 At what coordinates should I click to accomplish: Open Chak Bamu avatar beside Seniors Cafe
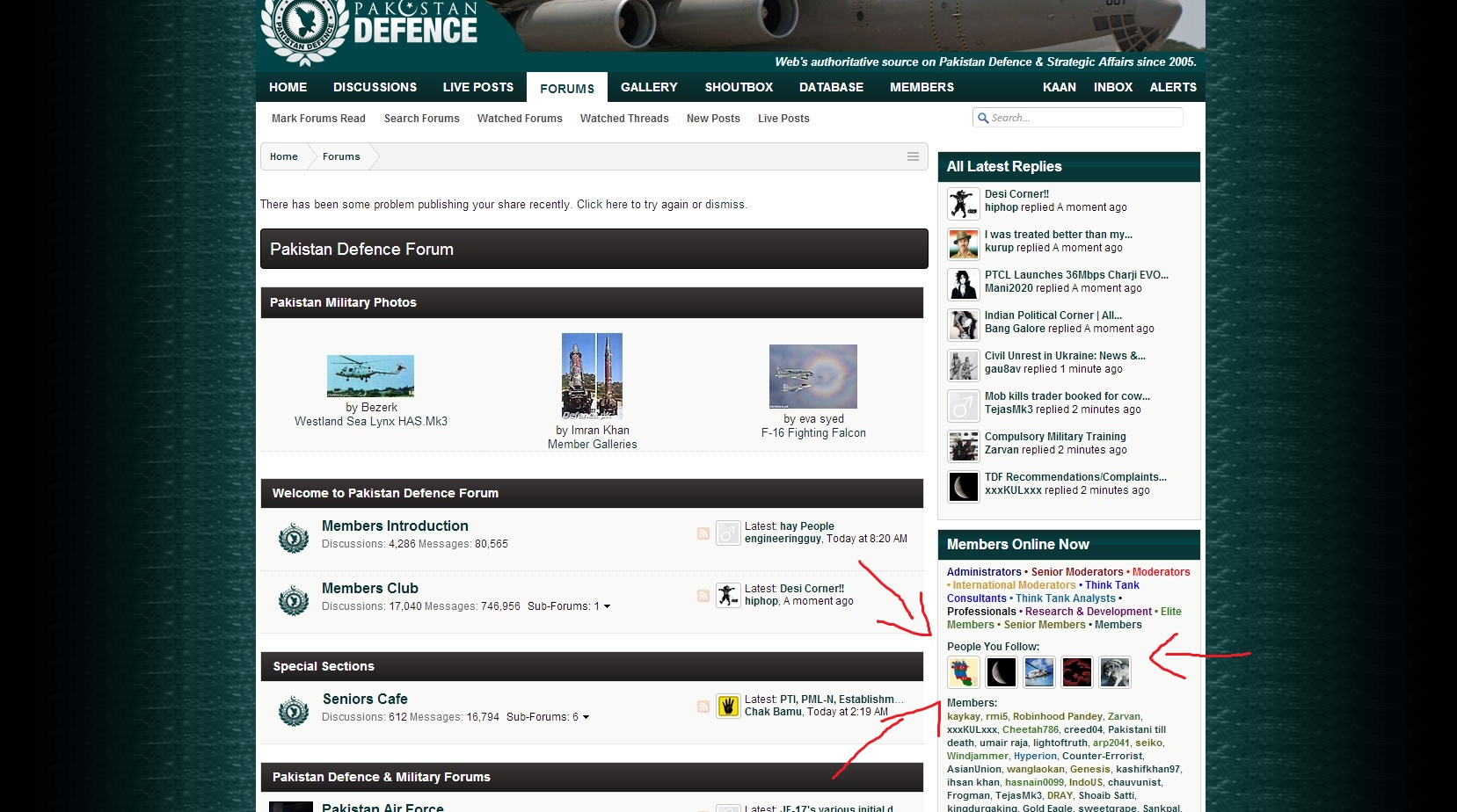coord(728,706)
